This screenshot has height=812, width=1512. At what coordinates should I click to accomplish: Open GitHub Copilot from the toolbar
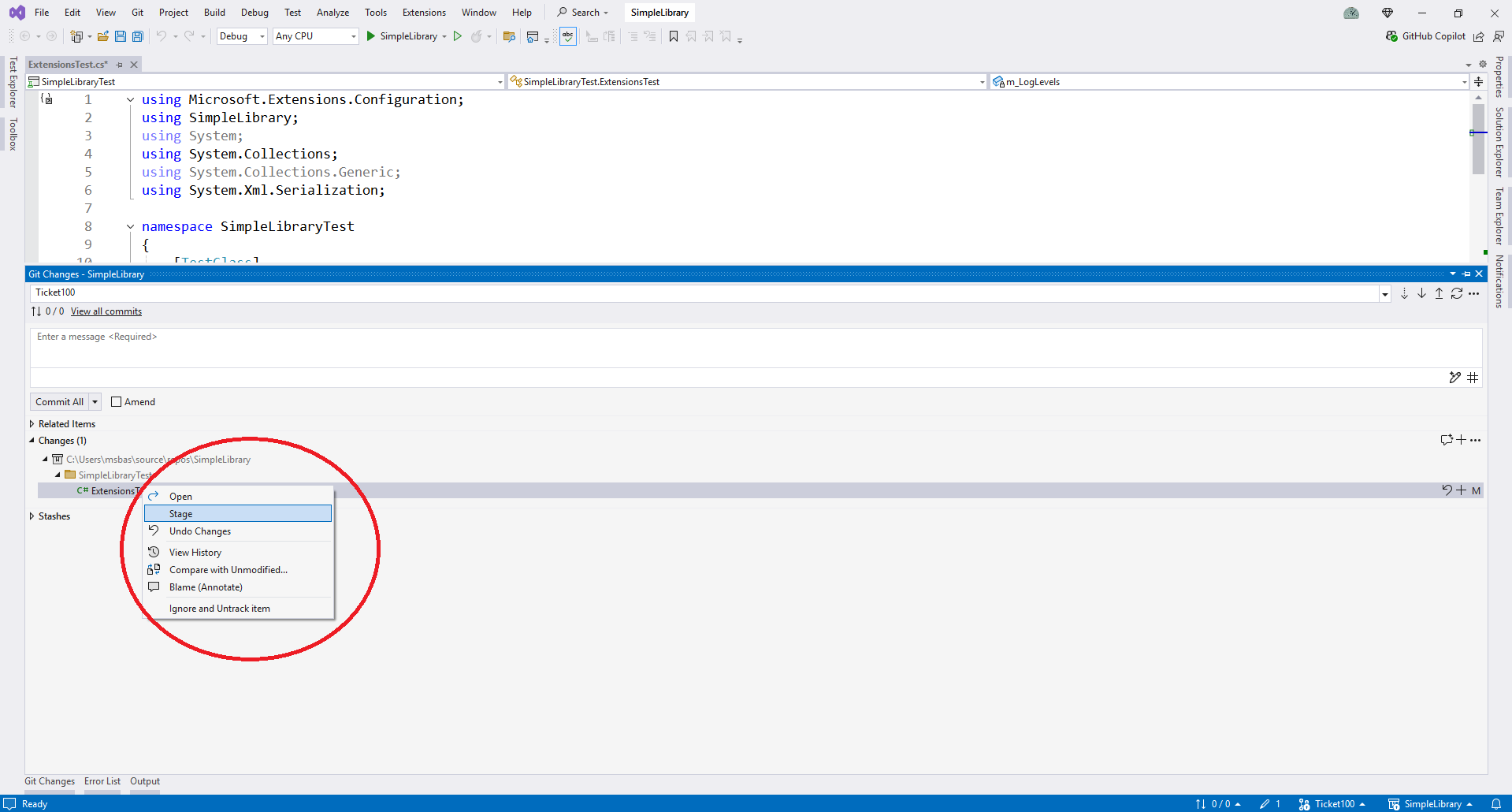click(1426, 36)
